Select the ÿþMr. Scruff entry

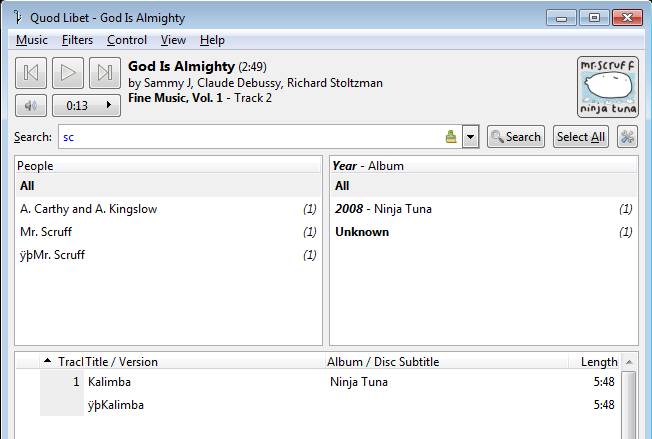pos(168,254)
